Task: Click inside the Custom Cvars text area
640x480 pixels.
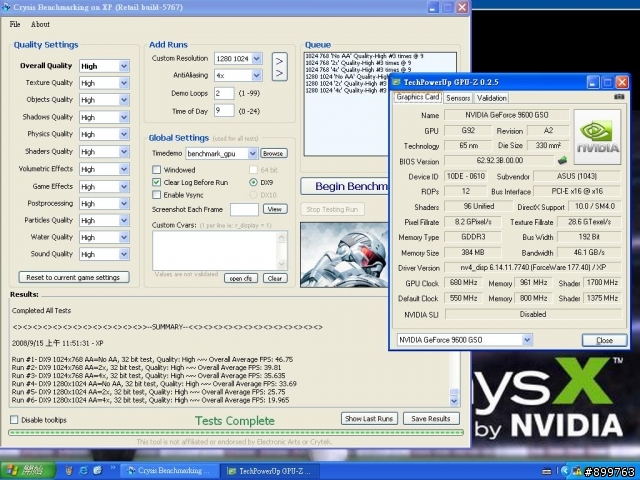Action: click(215, 250)
